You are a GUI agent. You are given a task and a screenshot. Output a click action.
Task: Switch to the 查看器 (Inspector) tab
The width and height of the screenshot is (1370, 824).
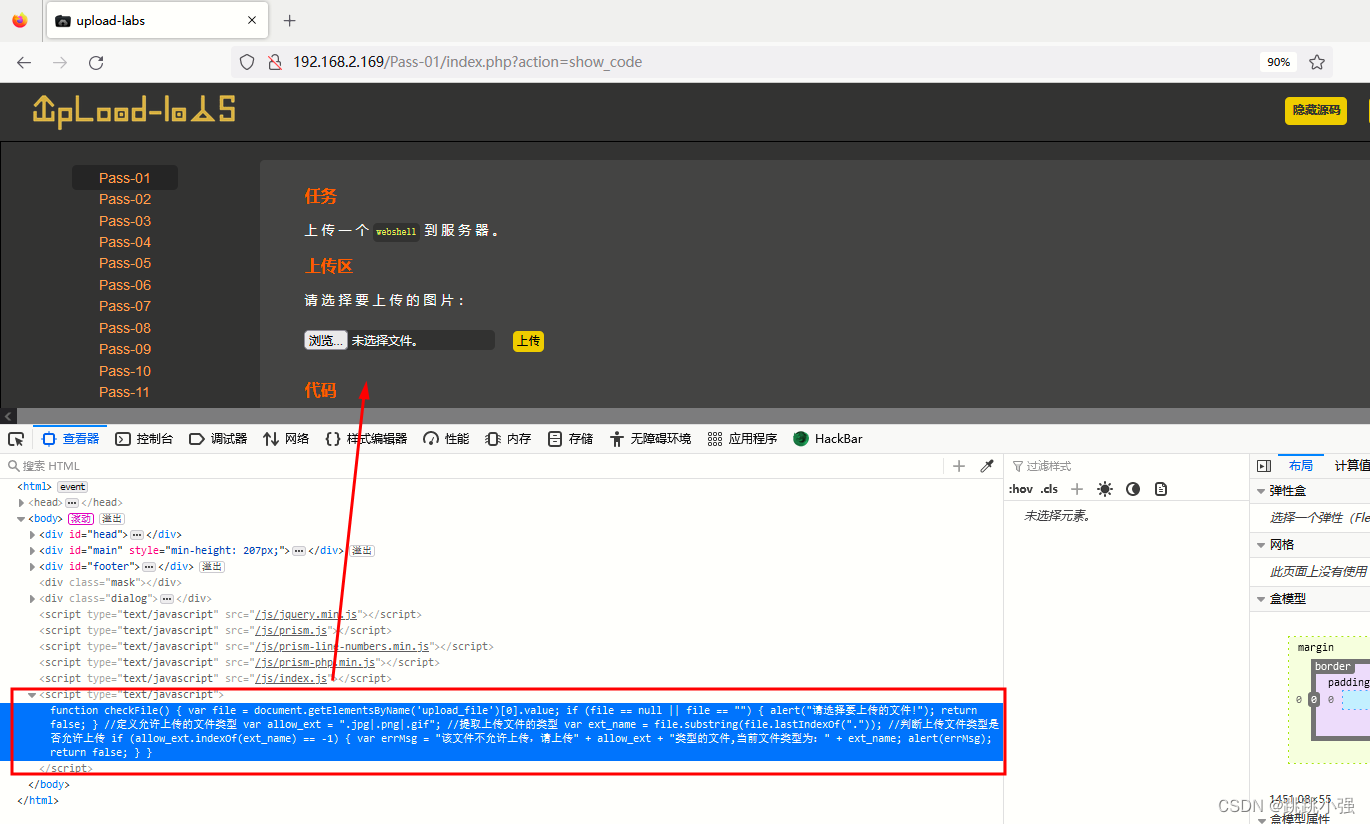(x=70, y=439)
